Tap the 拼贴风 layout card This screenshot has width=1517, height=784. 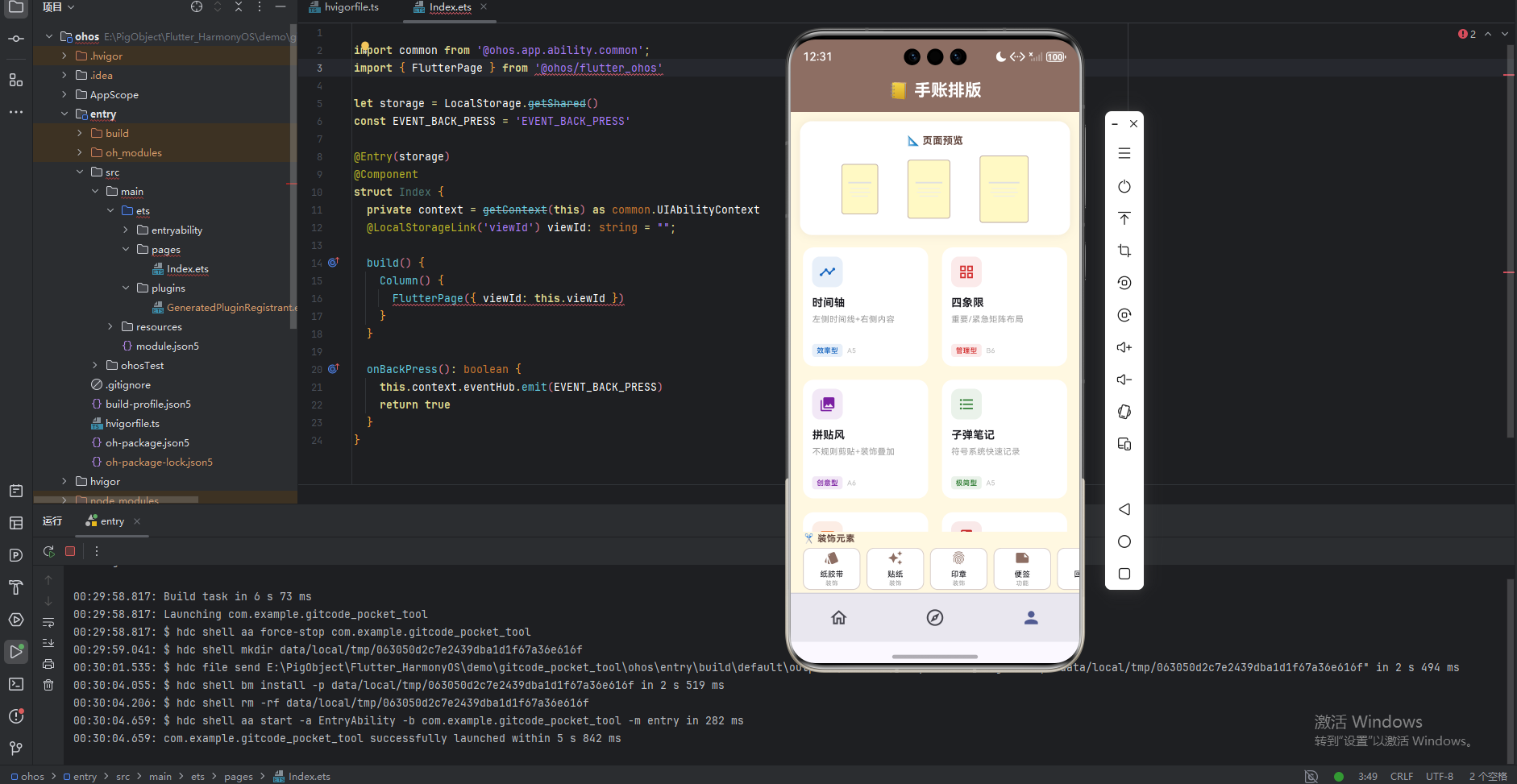click(866, 439)
